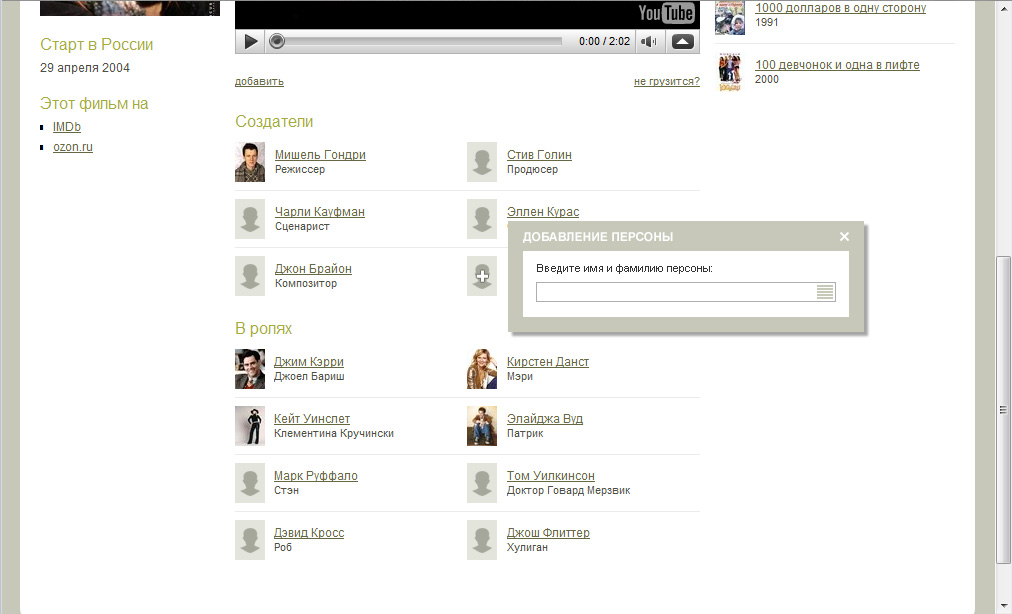
Task: Open suggestions list icon in name field
Action: [825, 292]
